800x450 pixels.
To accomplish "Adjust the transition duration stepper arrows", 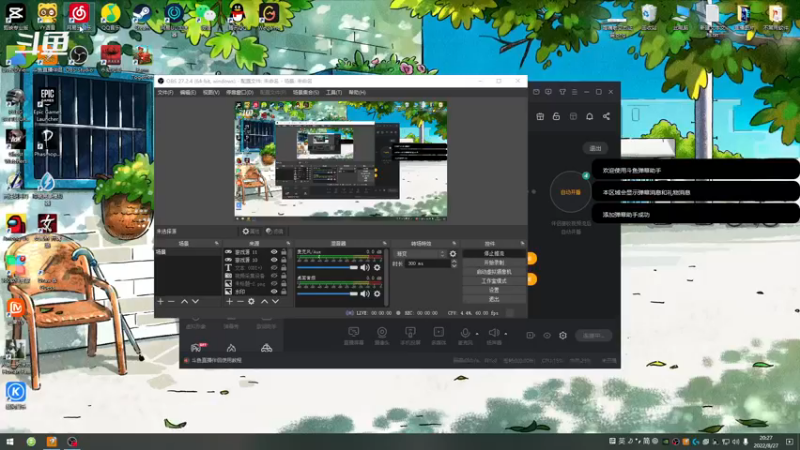I will (454, 263).
